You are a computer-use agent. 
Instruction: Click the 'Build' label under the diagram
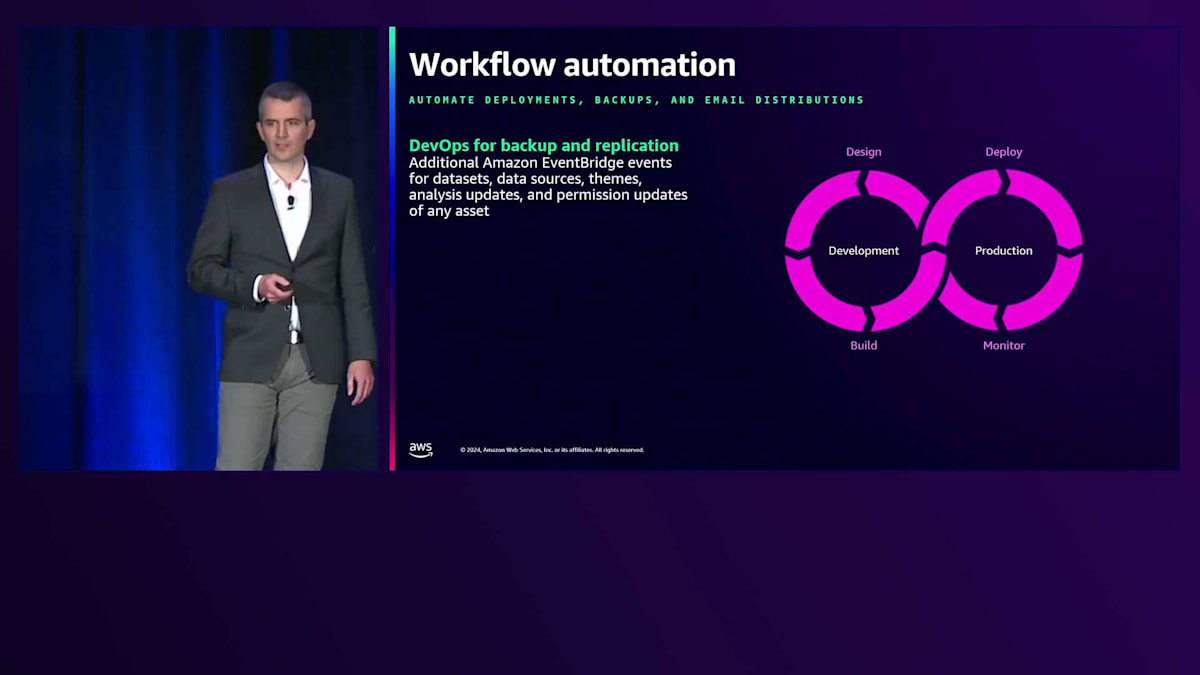(864, 345)
